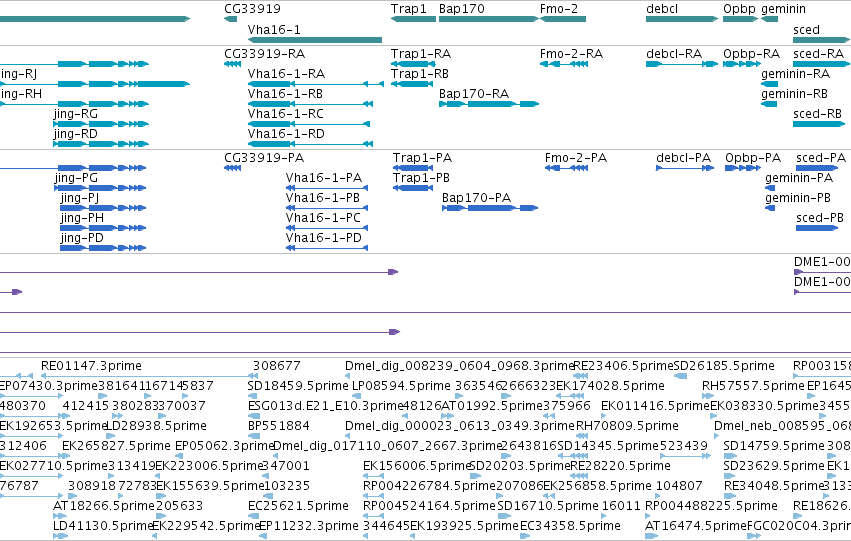Select the CG33919 gene label
Screen dimensions: 851x541
click(x=252, y=9)
